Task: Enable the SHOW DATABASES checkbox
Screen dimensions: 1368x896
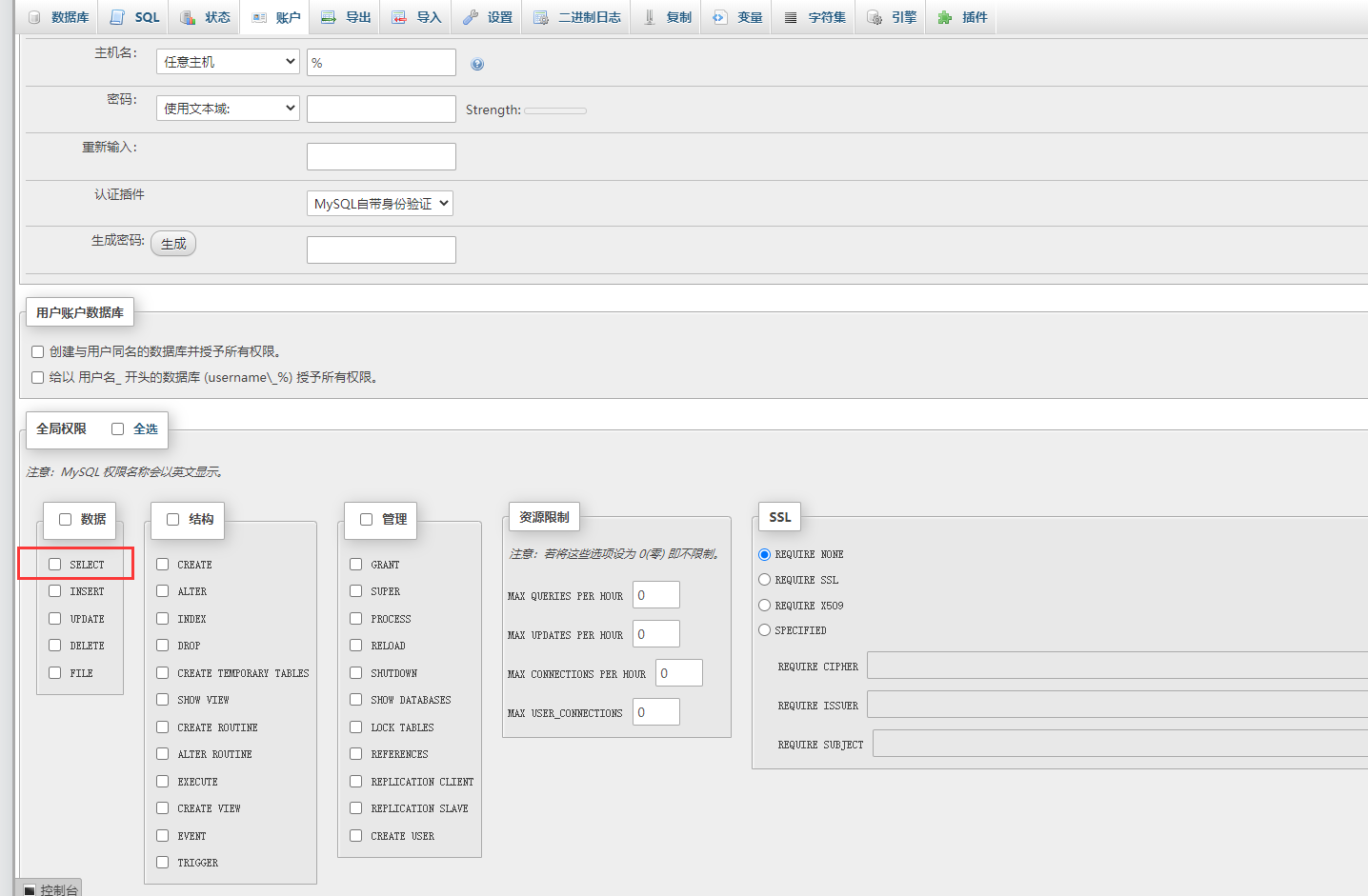Action: click(356, 700)
